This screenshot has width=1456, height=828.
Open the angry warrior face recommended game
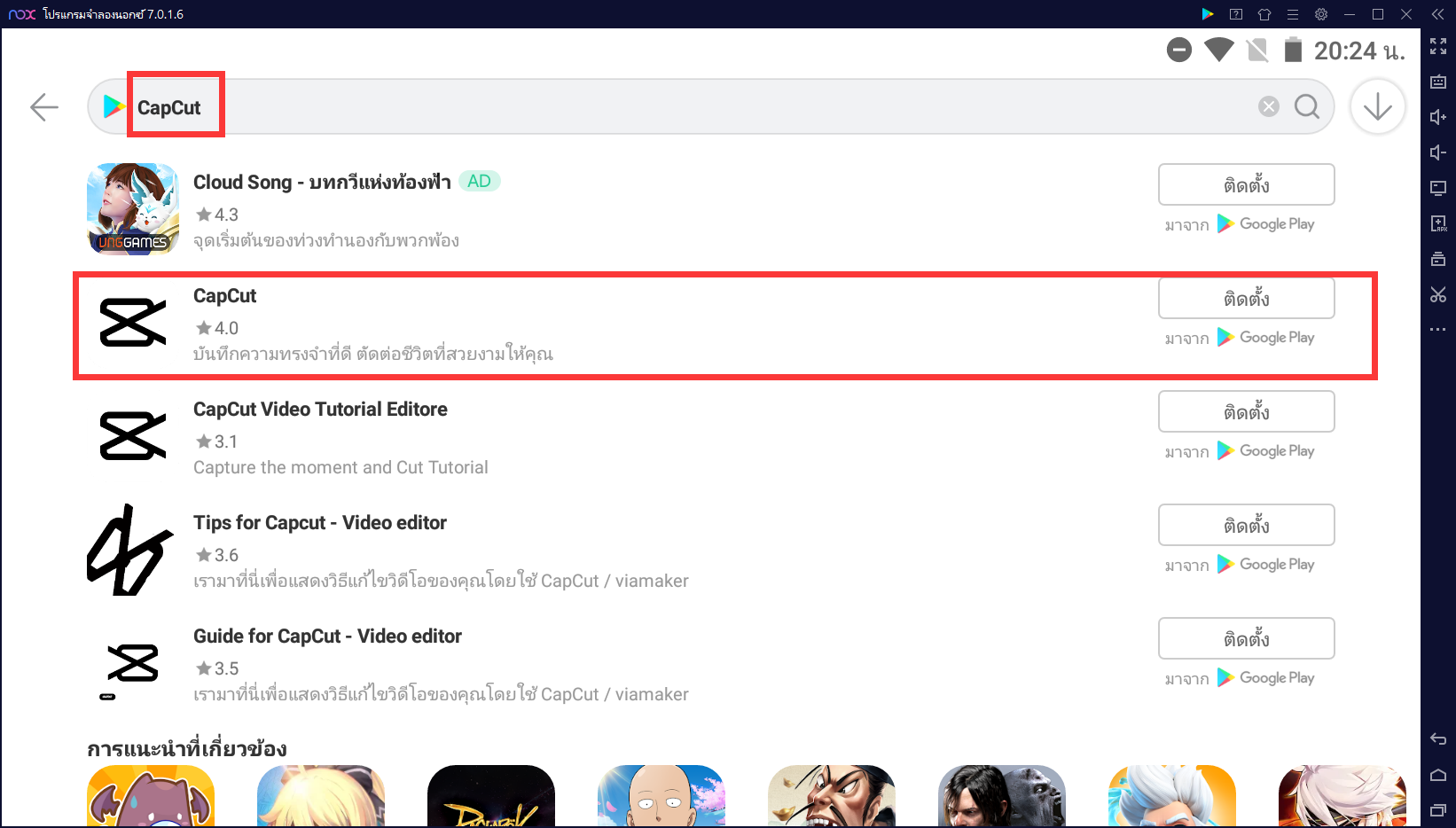pos(832,796)
